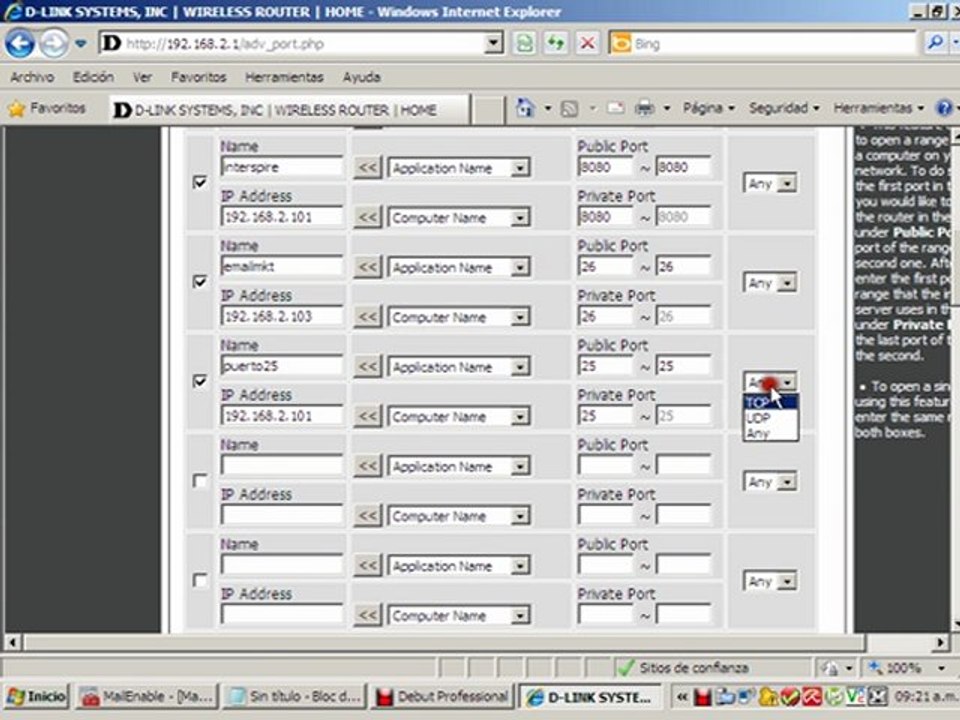The width and height of the screenshot is (960, 720).
Task: Click the Name field containing interspire
Action: [282, 167]
